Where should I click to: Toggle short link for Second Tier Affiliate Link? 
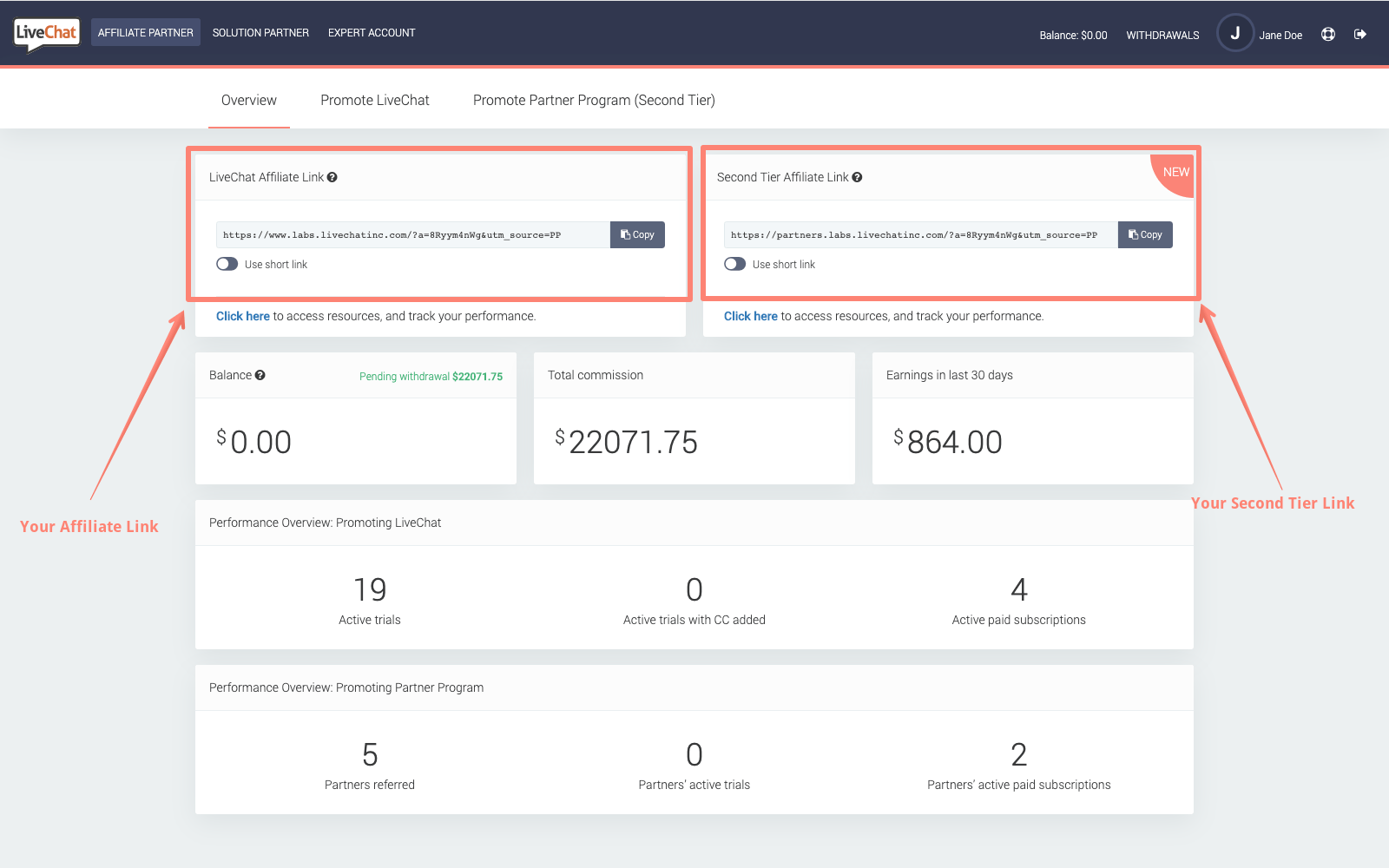(x=735, y=264)
